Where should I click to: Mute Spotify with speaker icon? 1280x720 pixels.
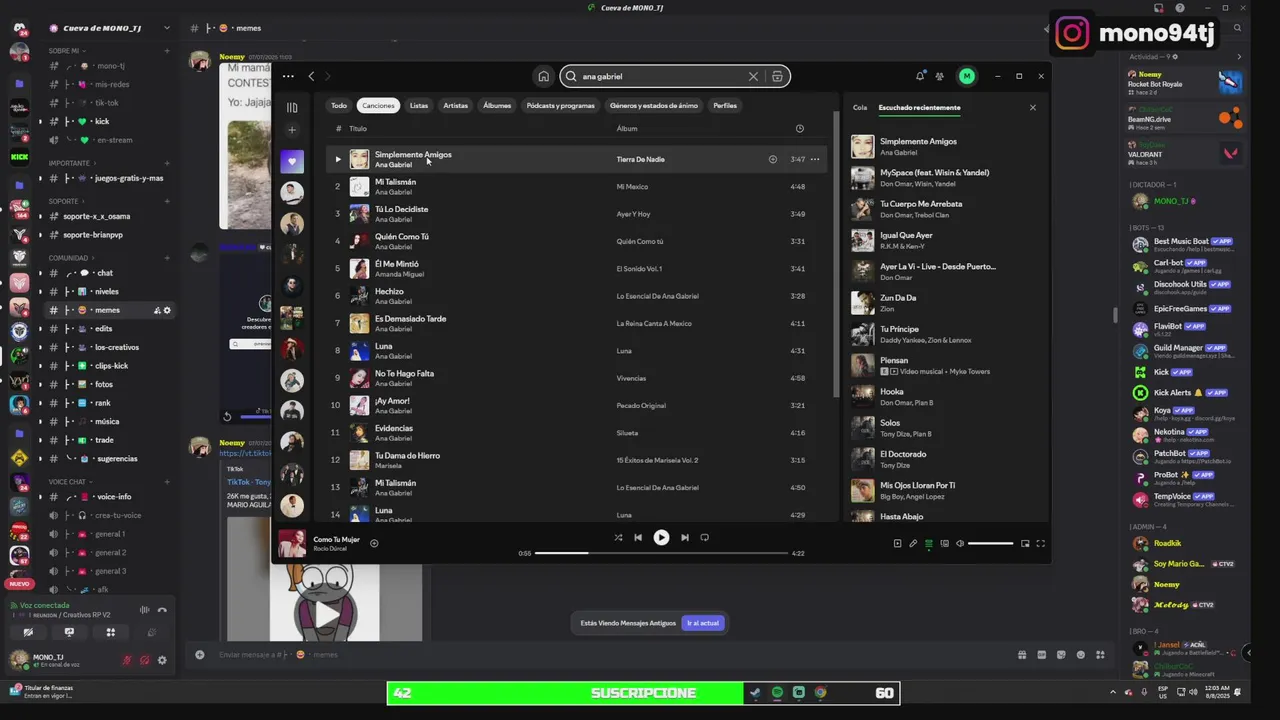pyautogui.click(x=960, y=543)
